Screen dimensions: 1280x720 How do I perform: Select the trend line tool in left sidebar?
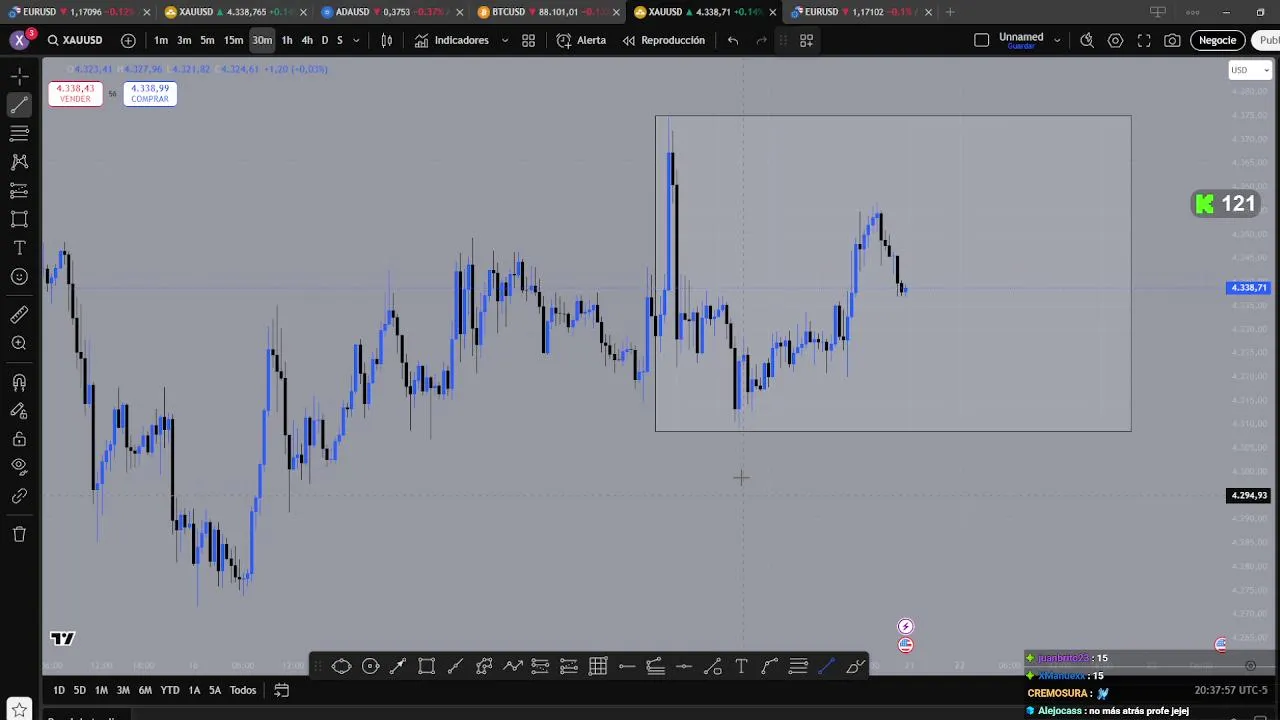[x=19, y=104]
